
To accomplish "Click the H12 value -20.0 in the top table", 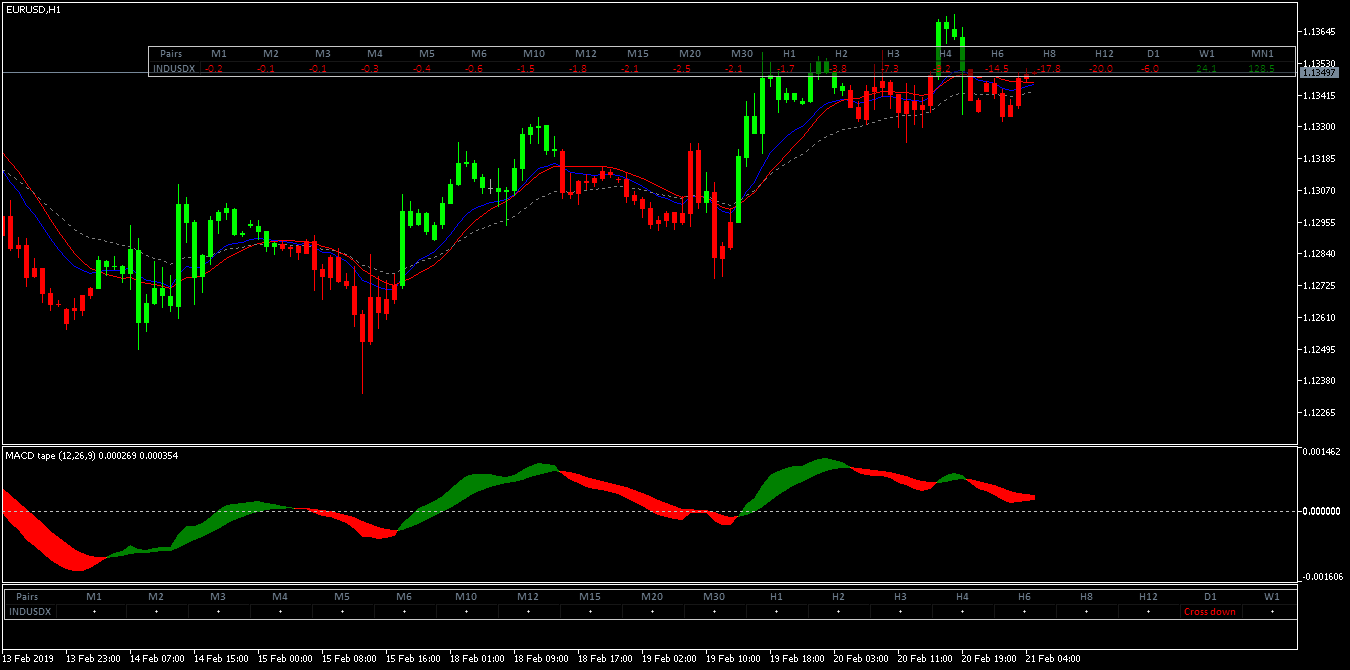I will [1102, 68].
